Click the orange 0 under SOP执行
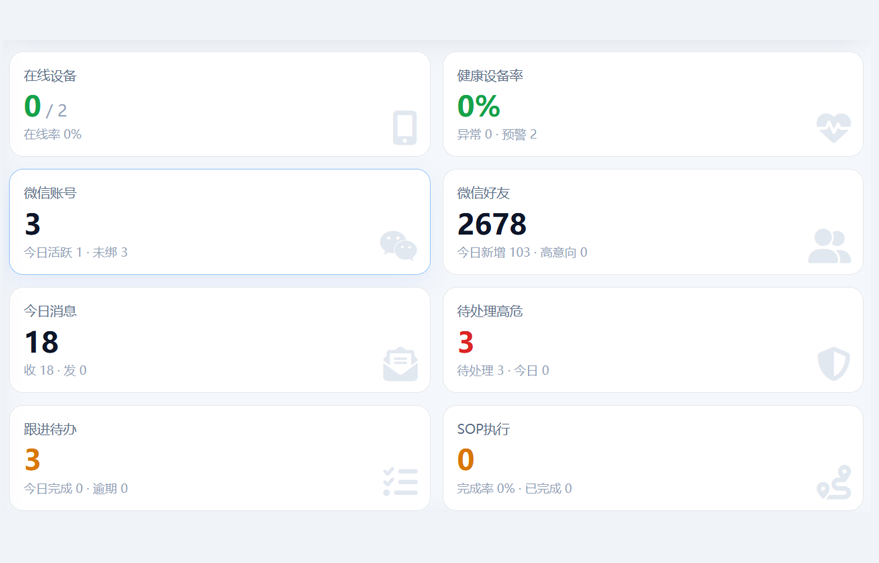 pos(465,460)
